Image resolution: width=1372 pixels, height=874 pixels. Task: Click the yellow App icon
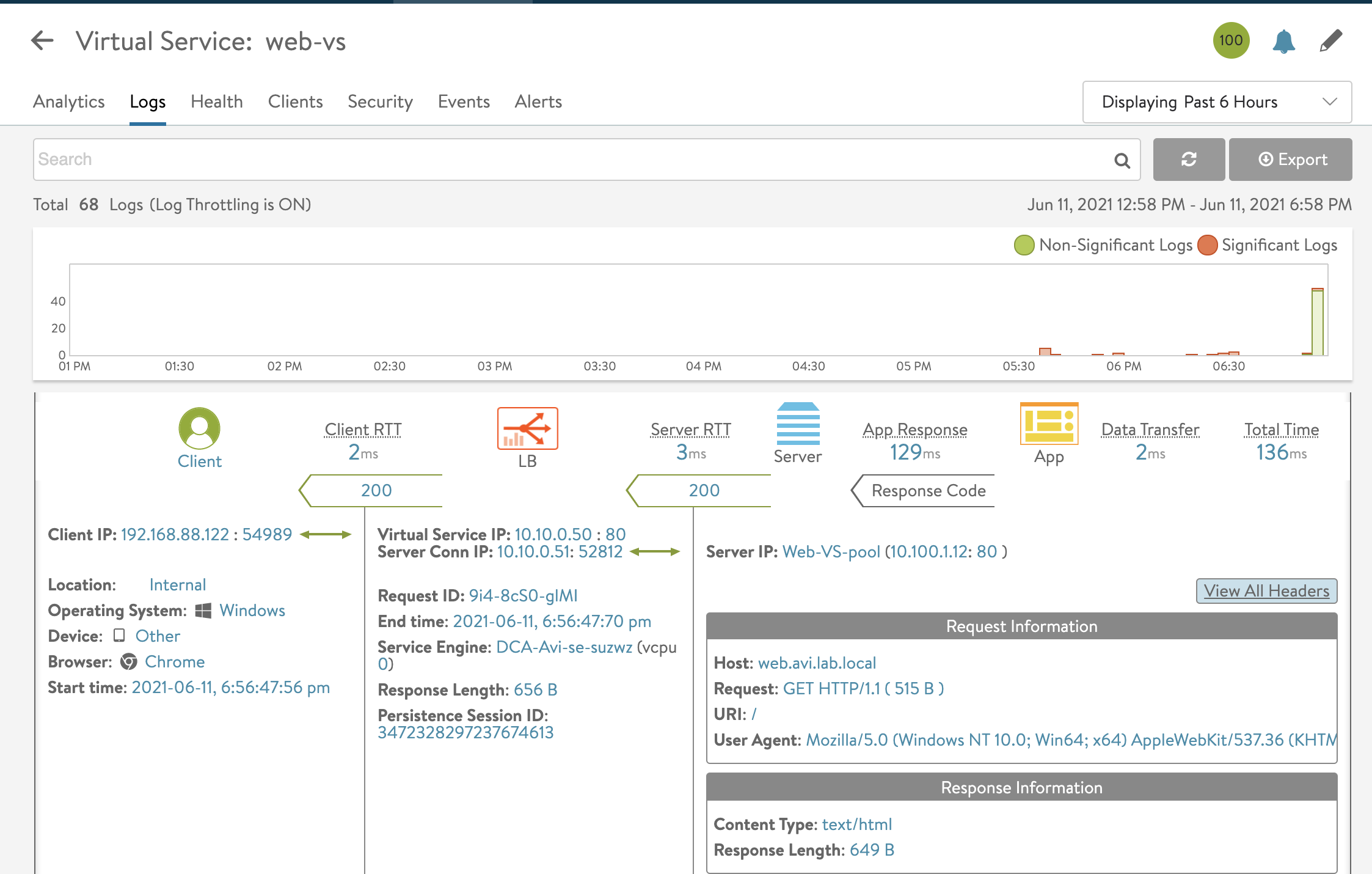pyautogui.click(x=1049, y=424)
